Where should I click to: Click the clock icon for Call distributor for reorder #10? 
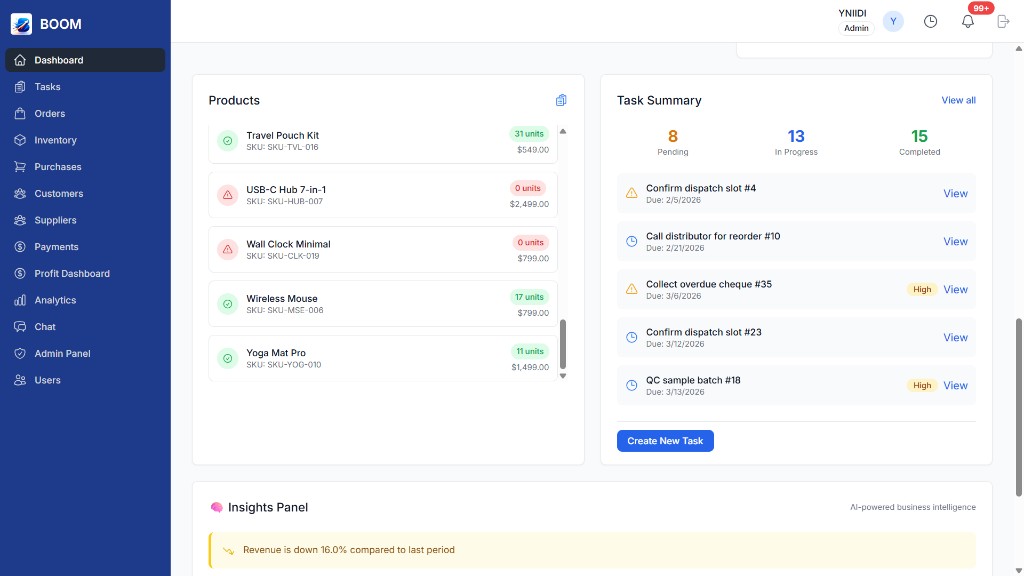pyautogui.click(x=632, y=242)
